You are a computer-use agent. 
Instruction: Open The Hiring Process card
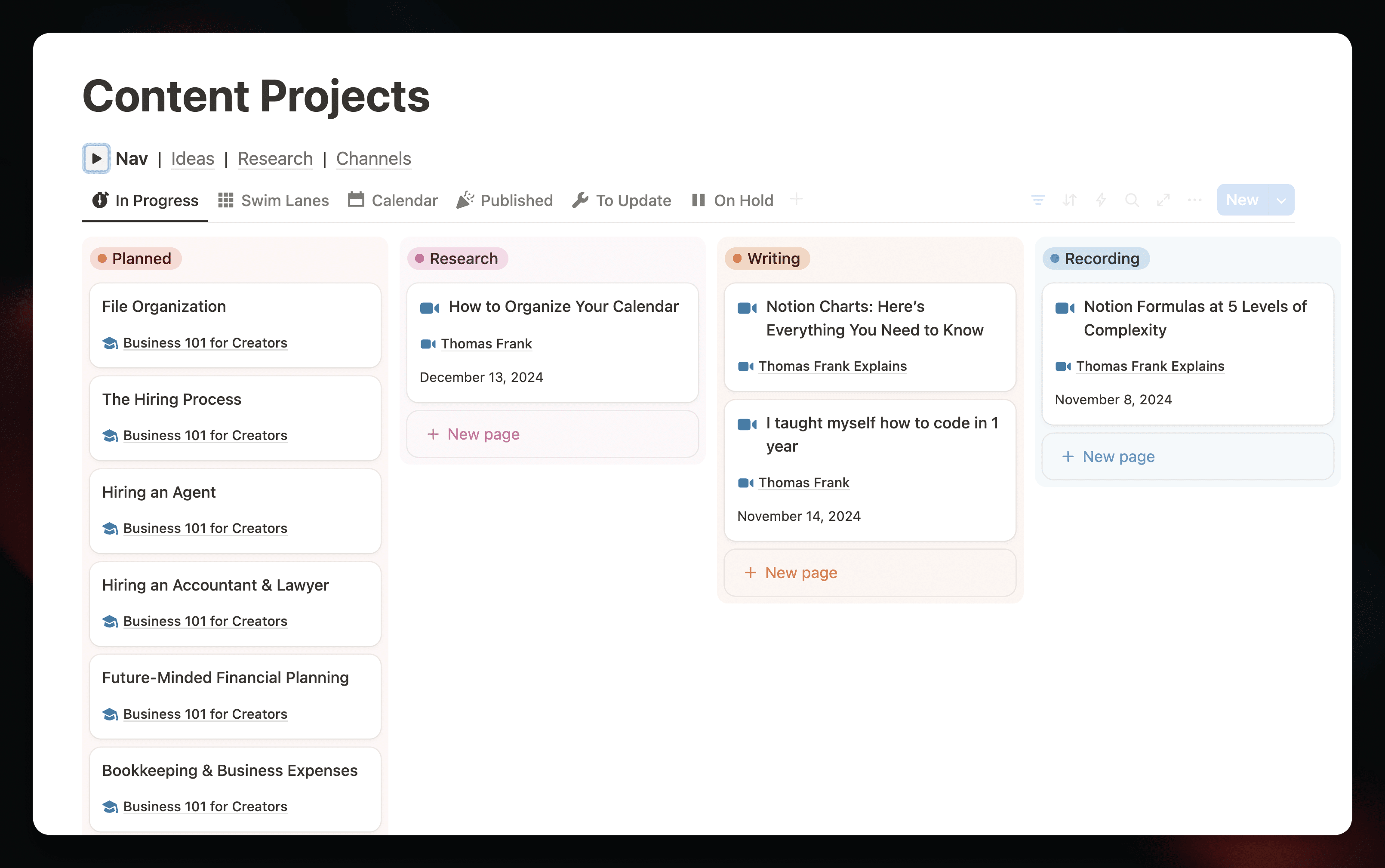(x=235, y=418)
